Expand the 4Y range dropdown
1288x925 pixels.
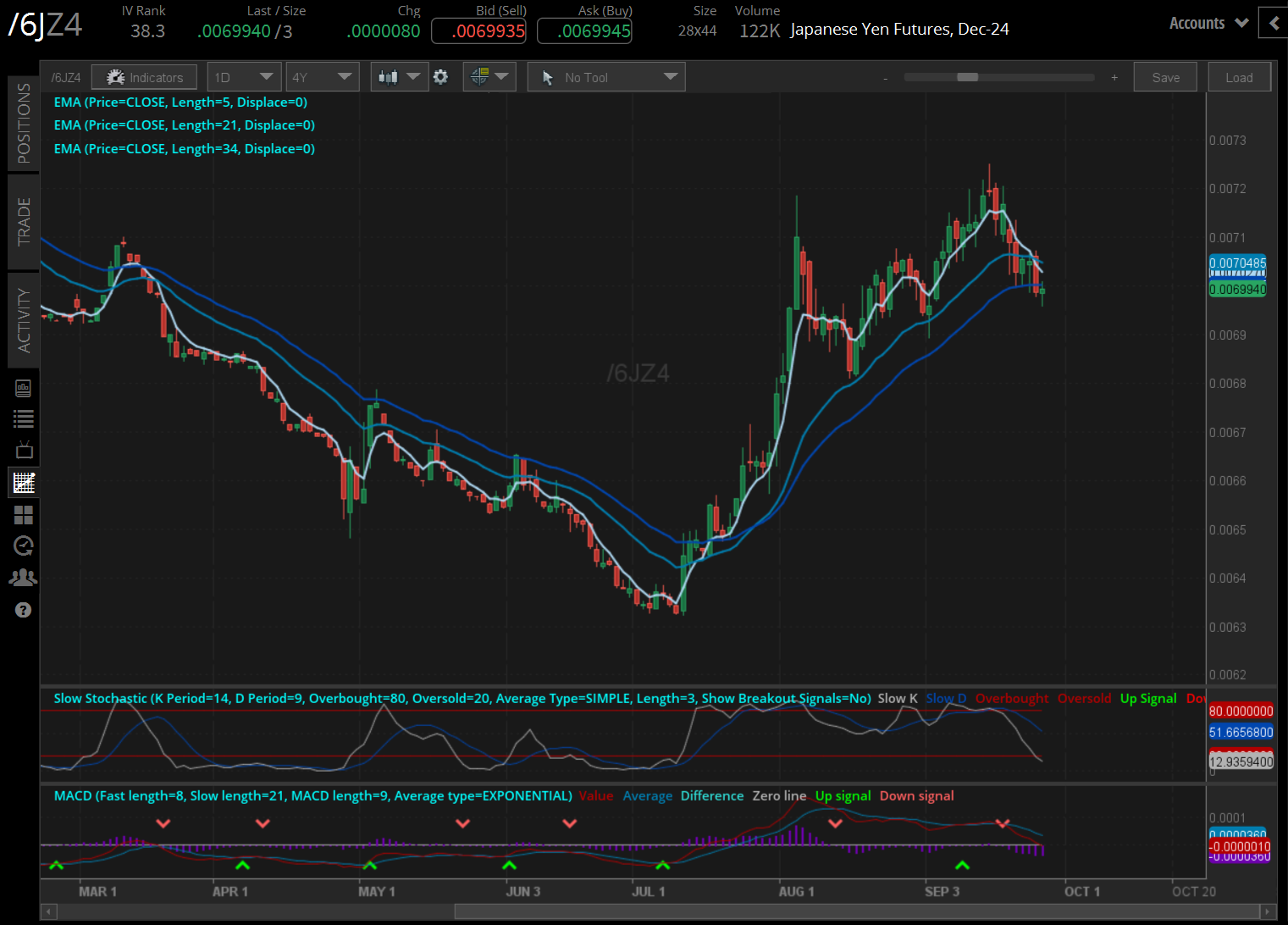click(x=322, y=77)
